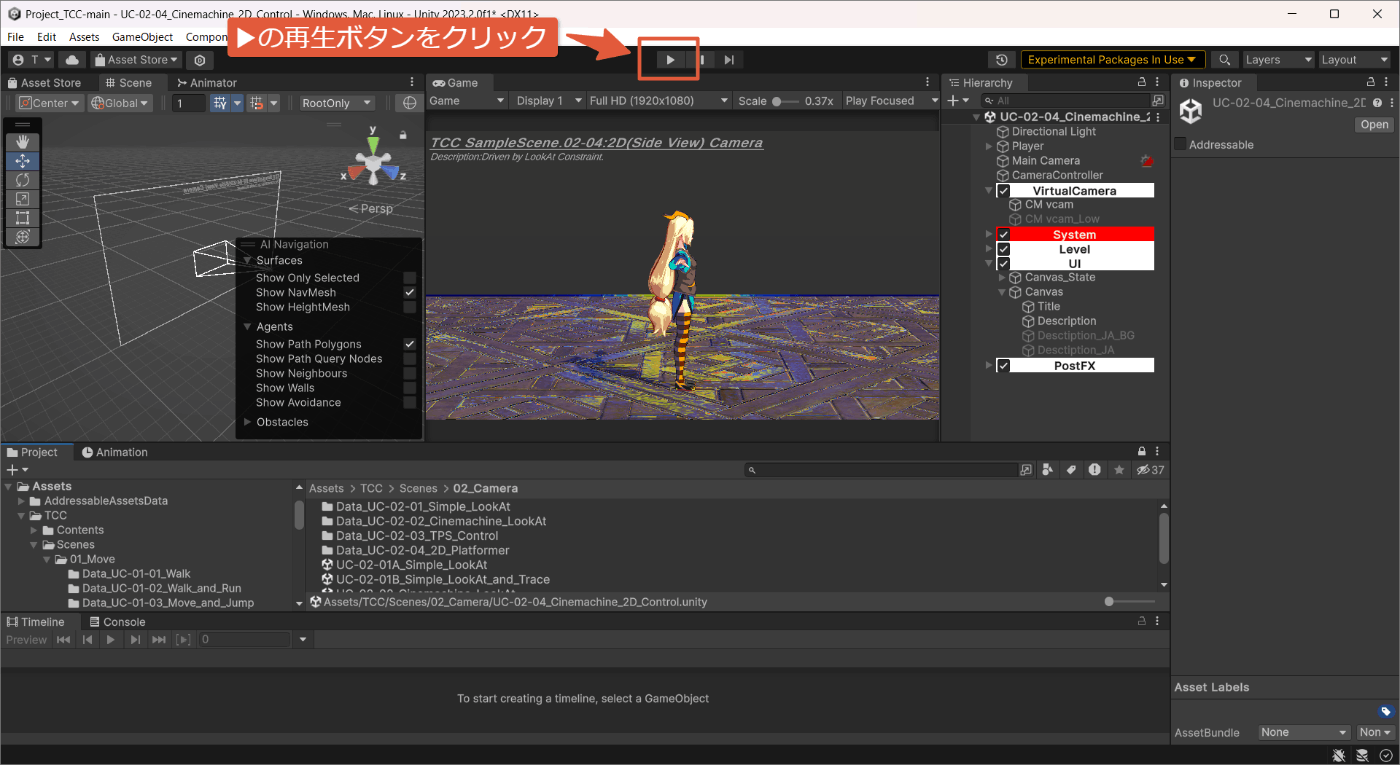
Task: Click Project filter by label tag icon
Action: (1071, 470)
